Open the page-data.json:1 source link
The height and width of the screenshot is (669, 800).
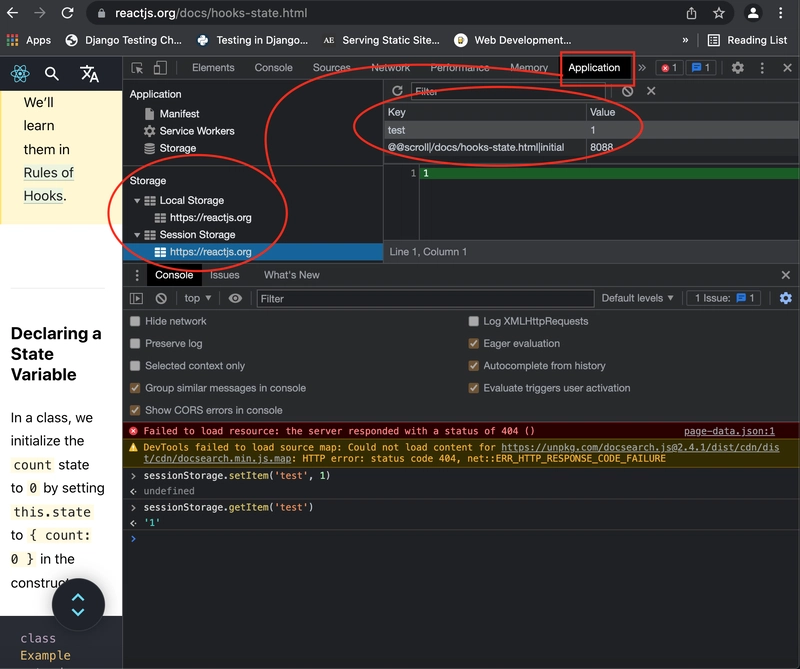pyautogui.click(x=729, y=431)
